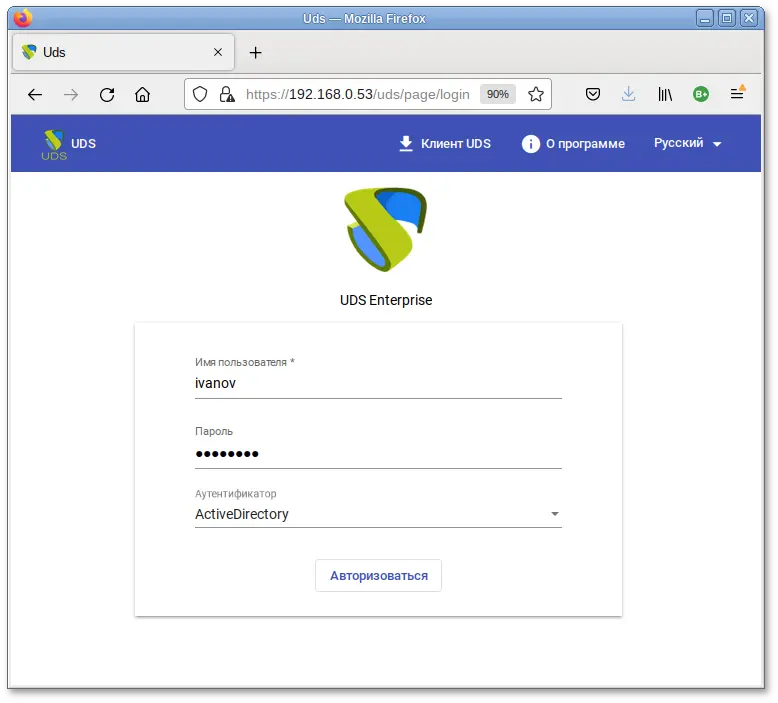Image resolution: width=778 pixels, height=703 pixels.
Task: Maximize the Firefox window
Action: click(x=727, y=18)
